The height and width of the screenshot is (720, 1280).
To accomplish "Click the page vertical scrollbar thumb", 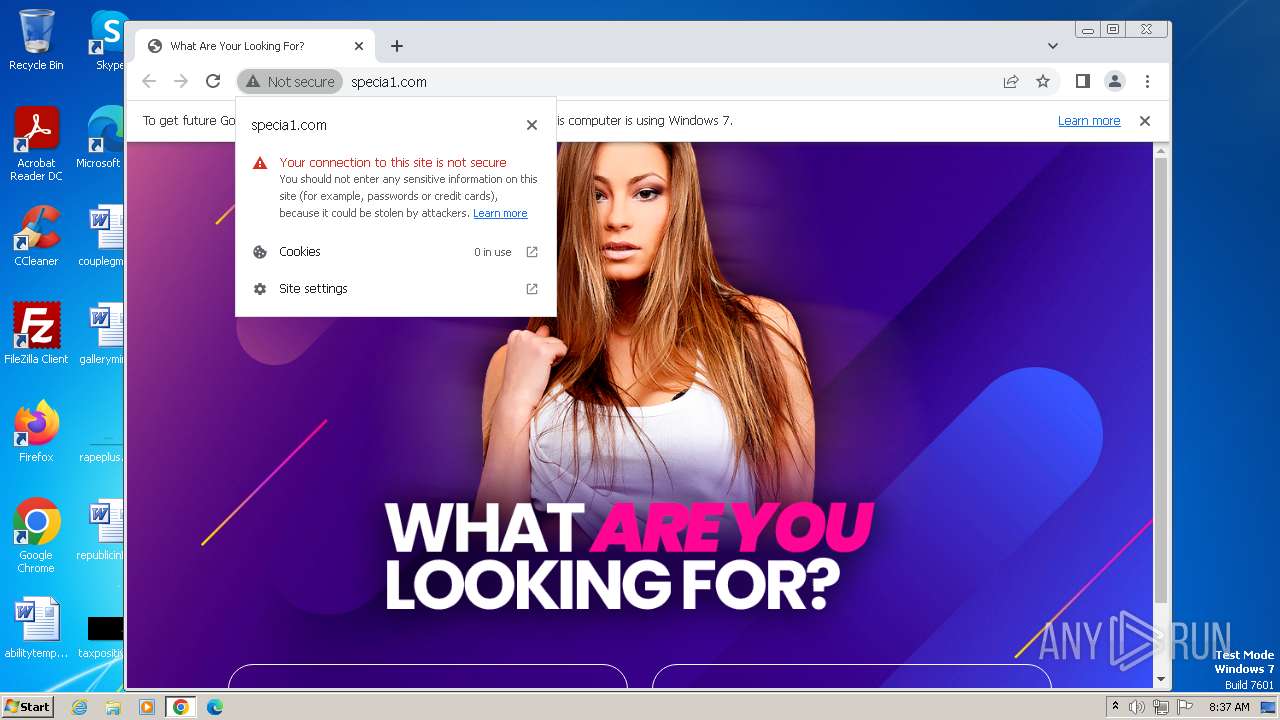I will point(1160,380).
